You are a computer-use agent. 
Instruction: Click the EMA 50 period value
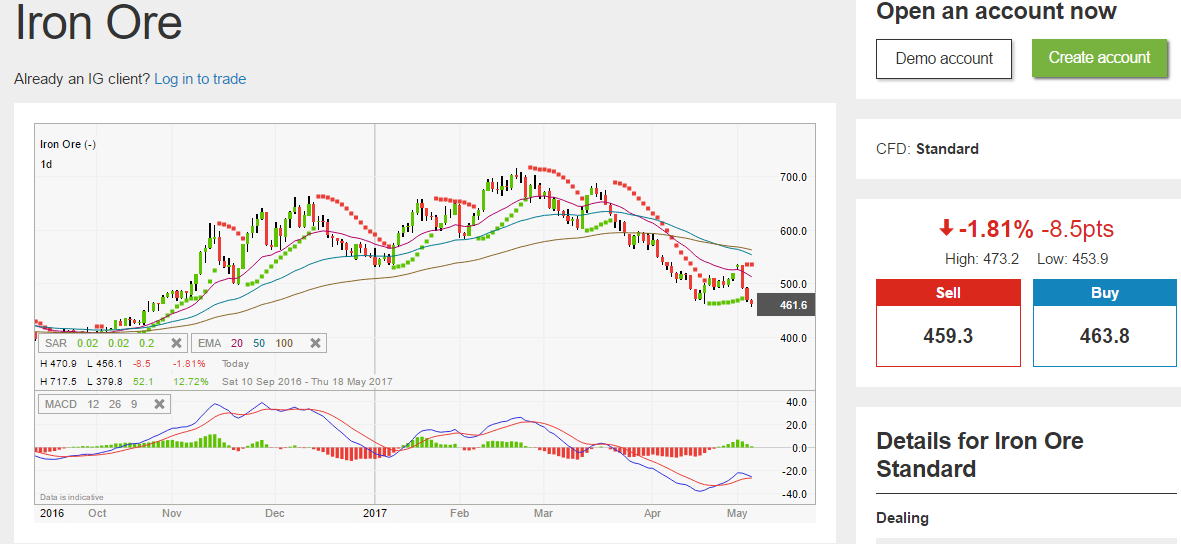click(x=258, y=344)
